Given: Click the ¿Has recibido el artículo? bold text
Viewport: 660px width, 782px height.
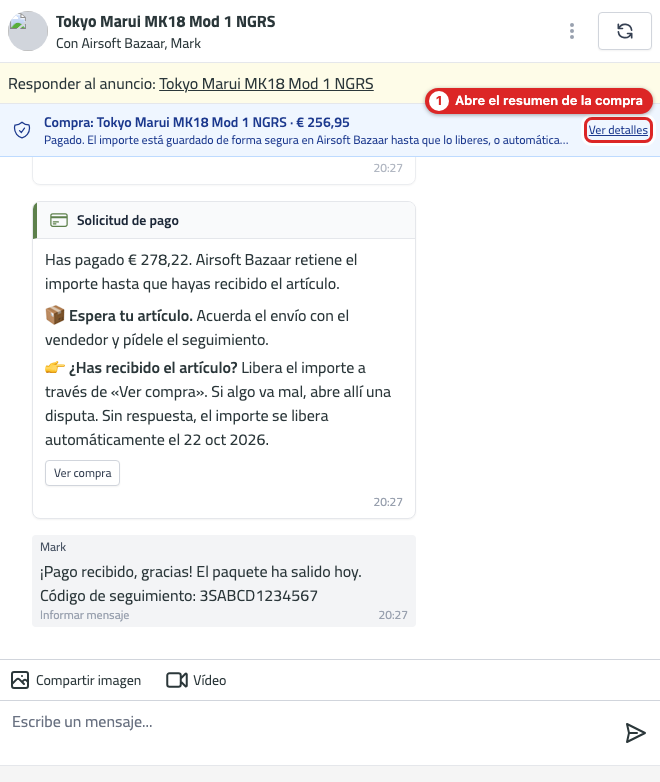Looking at the screenshot, I should [153, 368].
